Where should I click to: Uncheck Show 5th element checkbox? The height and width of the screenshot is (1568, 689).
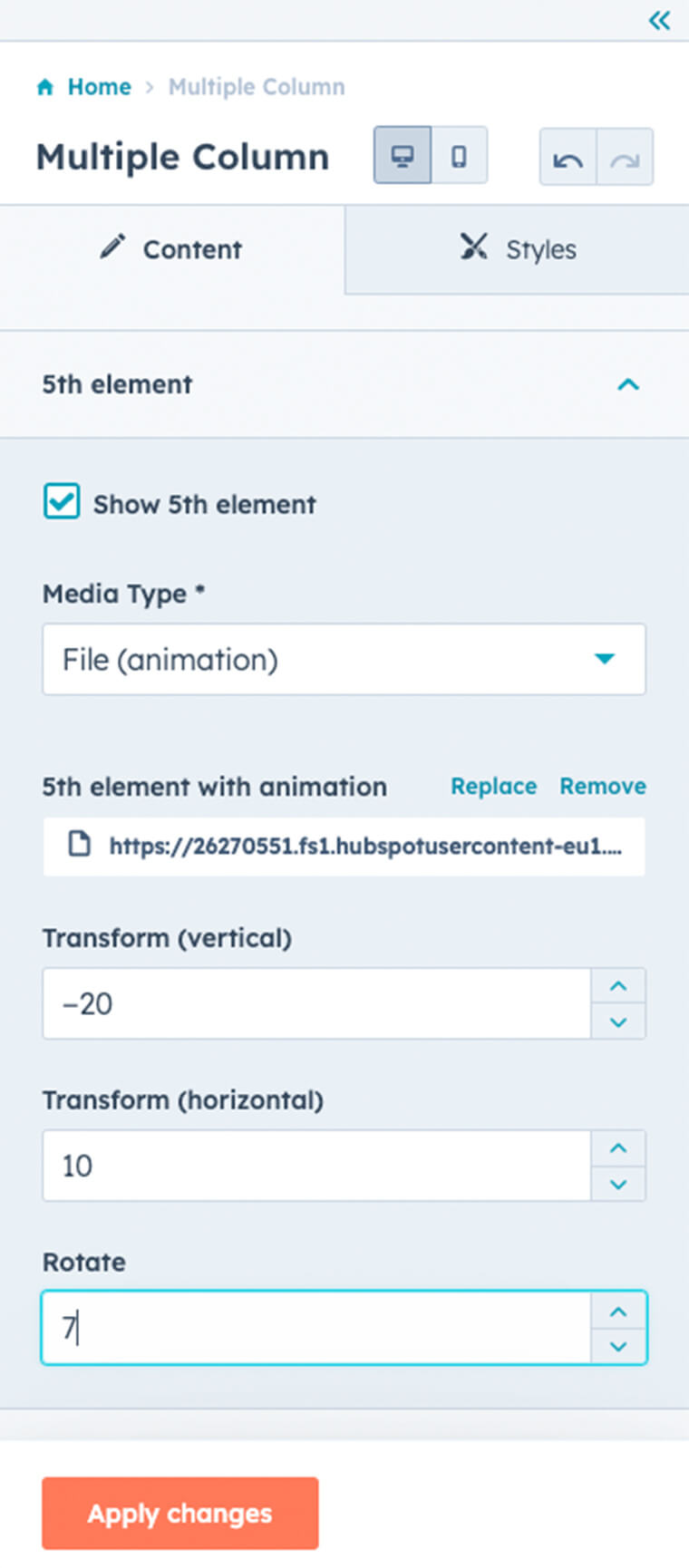62,501
